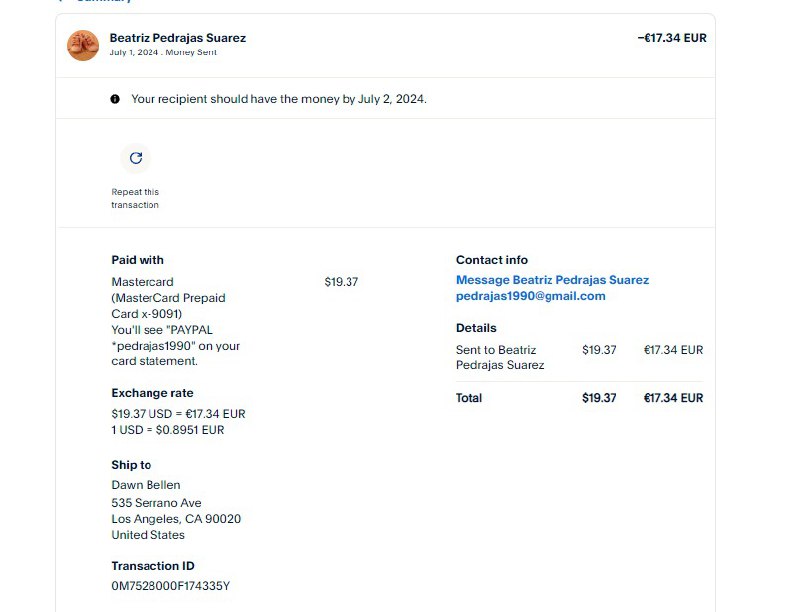Click the Mastercard payment method text

142,282
